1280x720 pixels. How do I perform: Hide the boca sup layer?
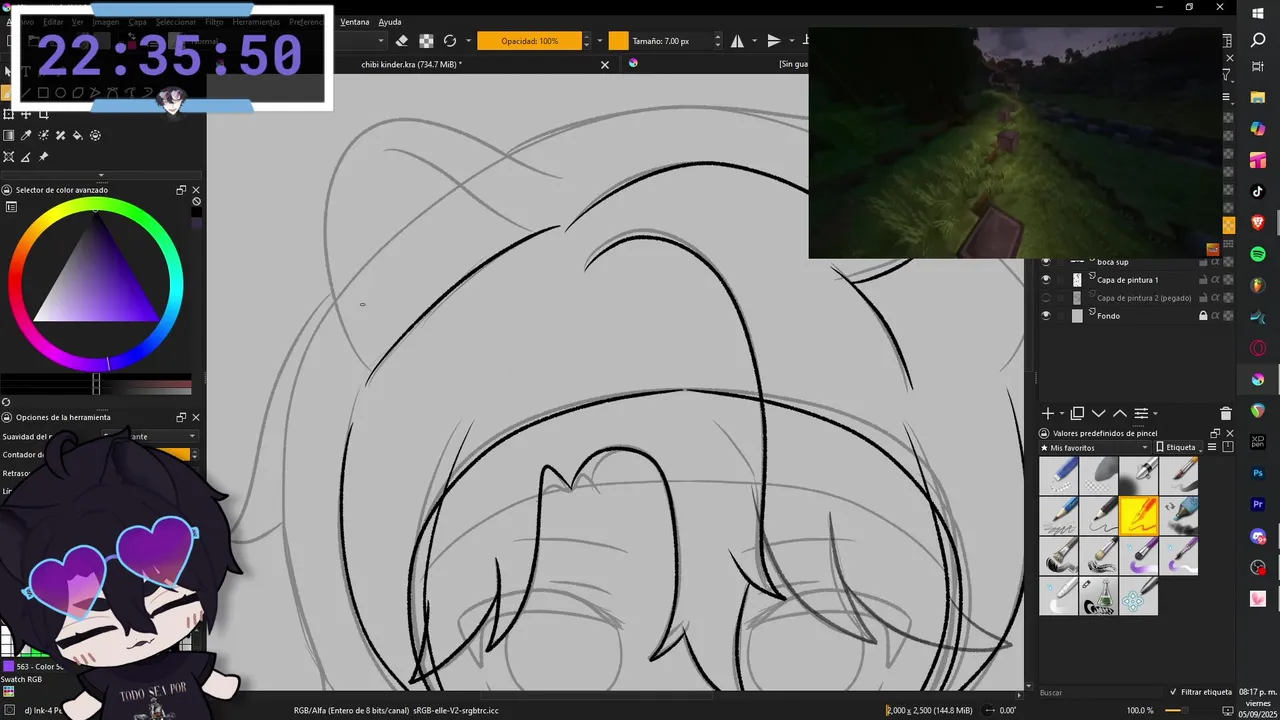tap(1046, 262)
